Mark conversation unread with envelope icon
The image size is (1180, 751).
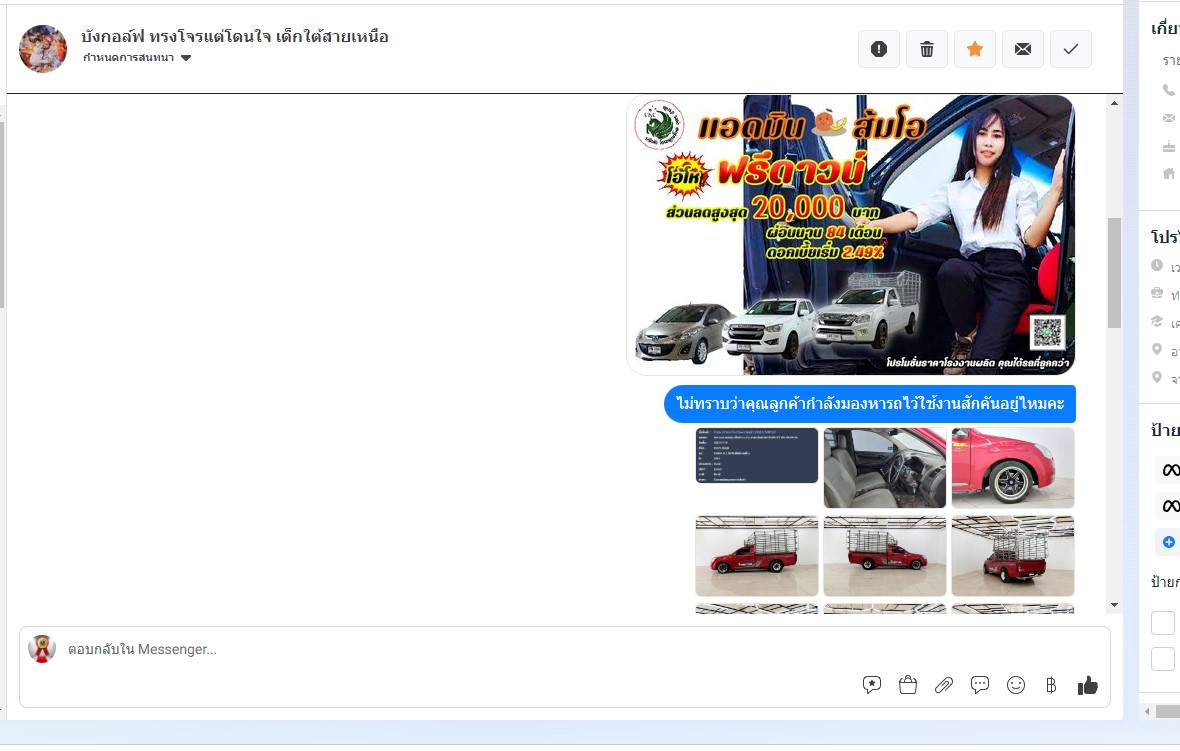point(1023,49)
